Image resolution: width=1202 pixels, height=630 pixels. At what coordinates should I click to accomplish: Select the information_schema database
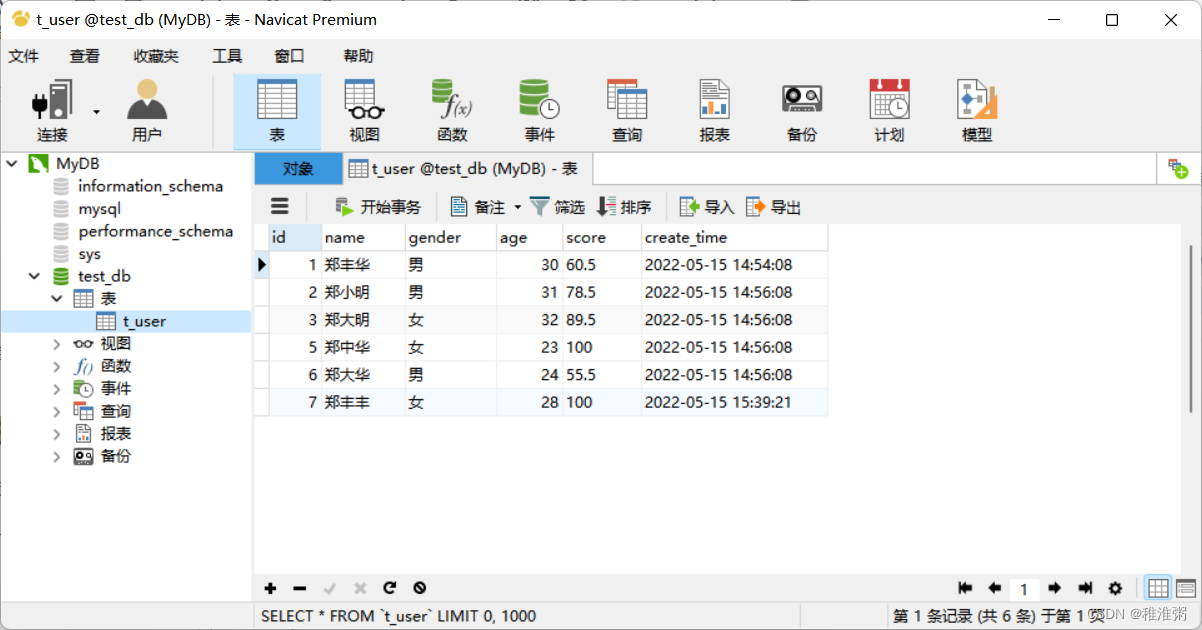pyautogui.click(x=150, y=186)
